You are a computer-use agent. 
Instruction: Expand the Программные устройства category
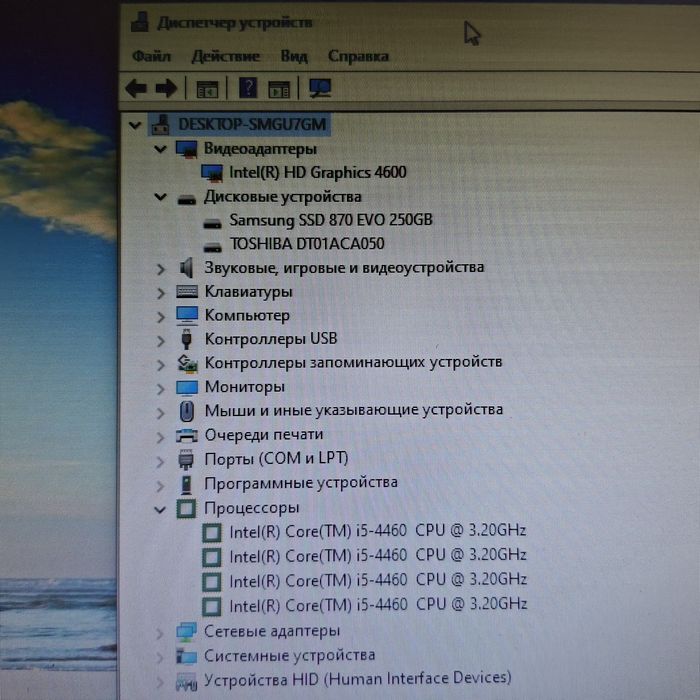pyautogui.click(x=161, y=486)
